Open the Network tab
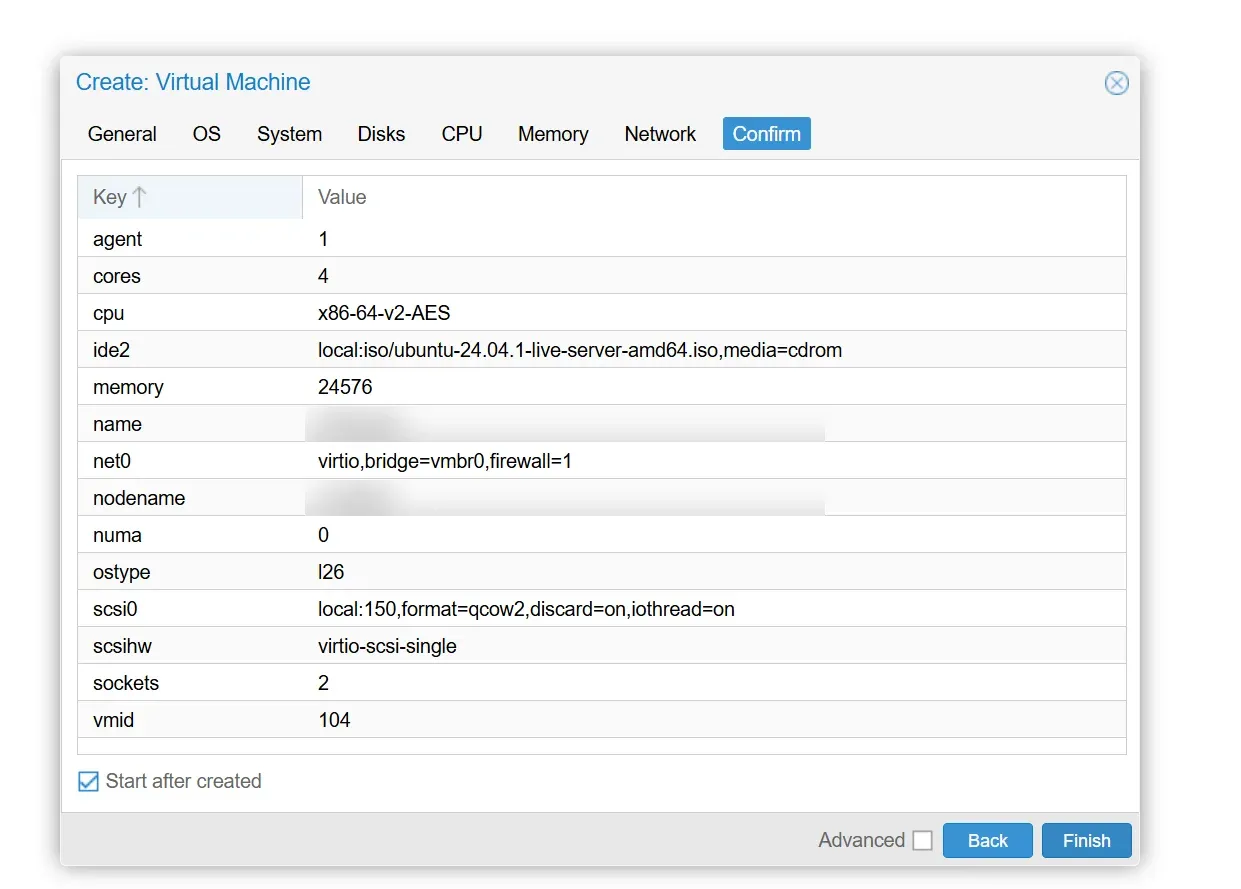This screenshot has width=1241, height=889. coord(660,134)
